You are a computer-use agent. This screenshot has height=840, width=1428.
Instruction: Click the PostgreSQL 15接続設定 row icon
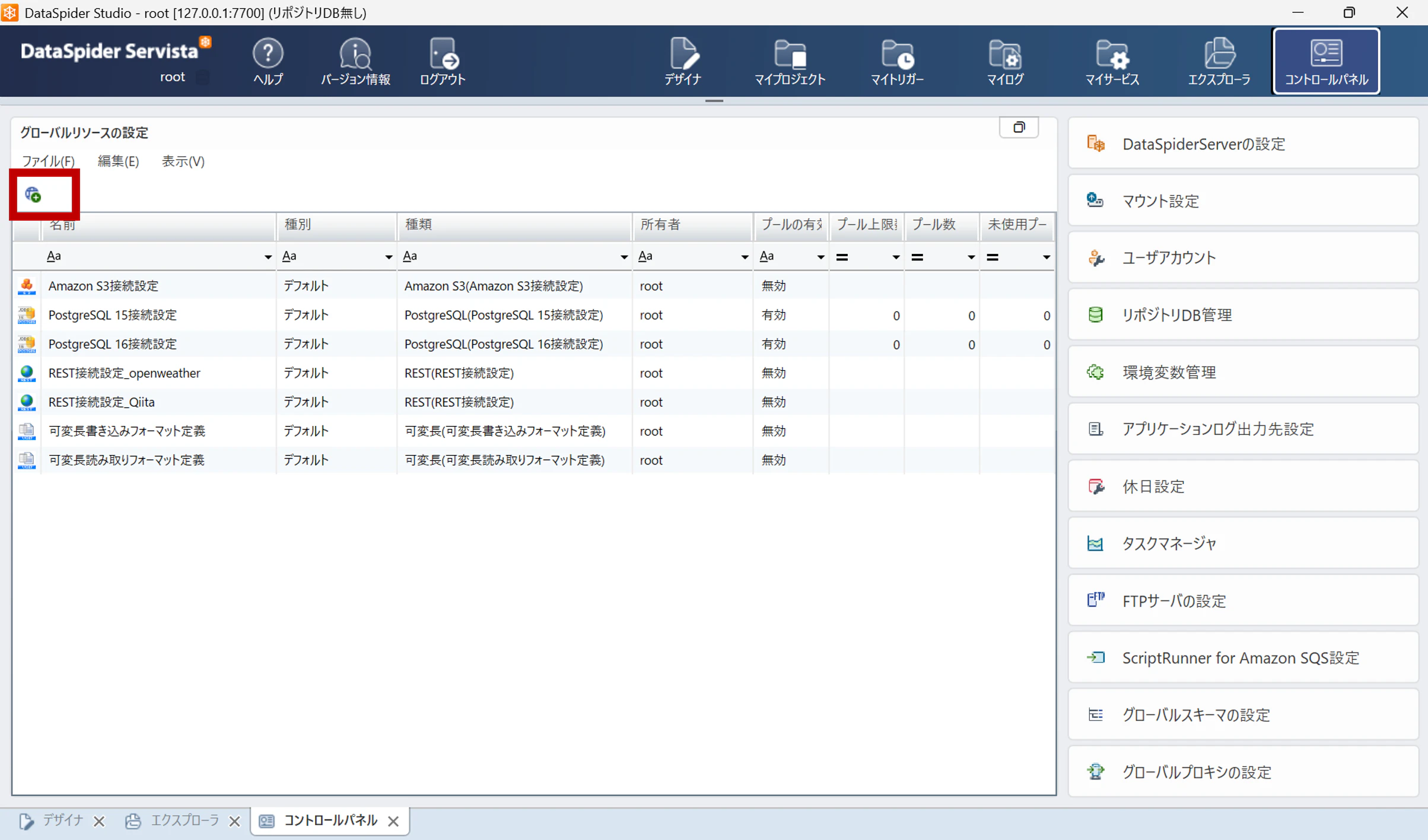(27, 315)
